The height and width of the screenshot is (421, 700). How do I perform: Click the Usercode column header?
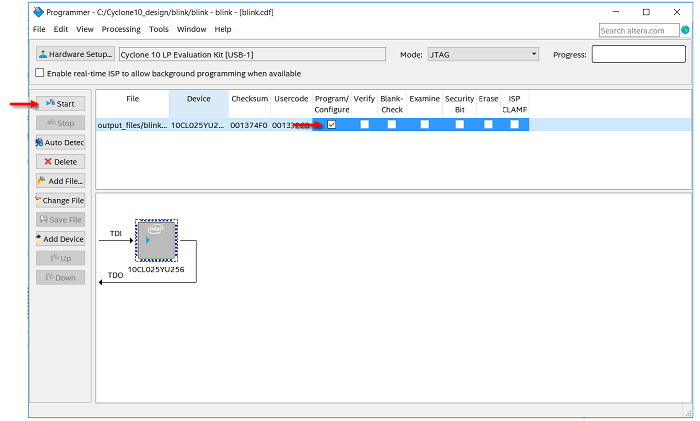(x=291, y=104)
